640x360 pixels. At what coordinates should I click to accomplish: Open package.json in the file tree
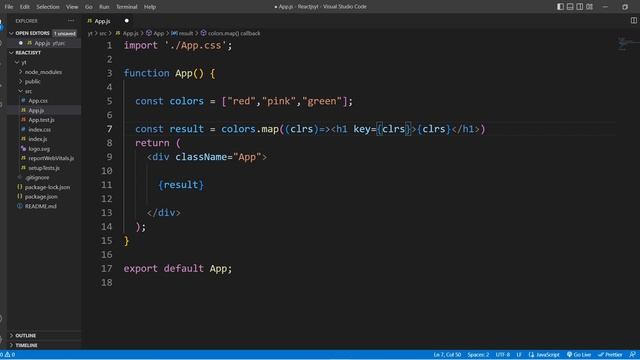pos(41,197)
